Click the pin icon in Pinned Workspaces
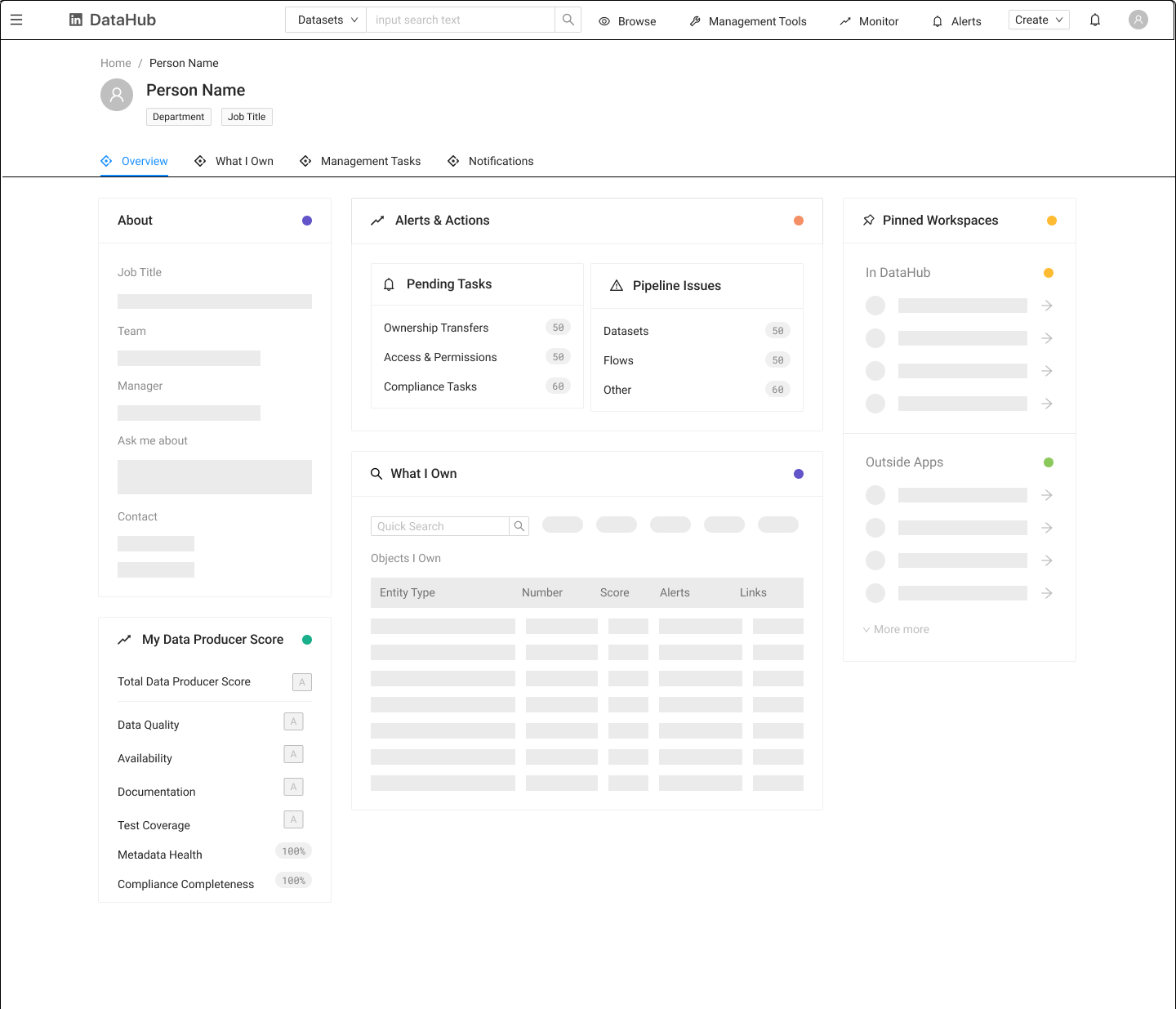 tap(869, 221)
